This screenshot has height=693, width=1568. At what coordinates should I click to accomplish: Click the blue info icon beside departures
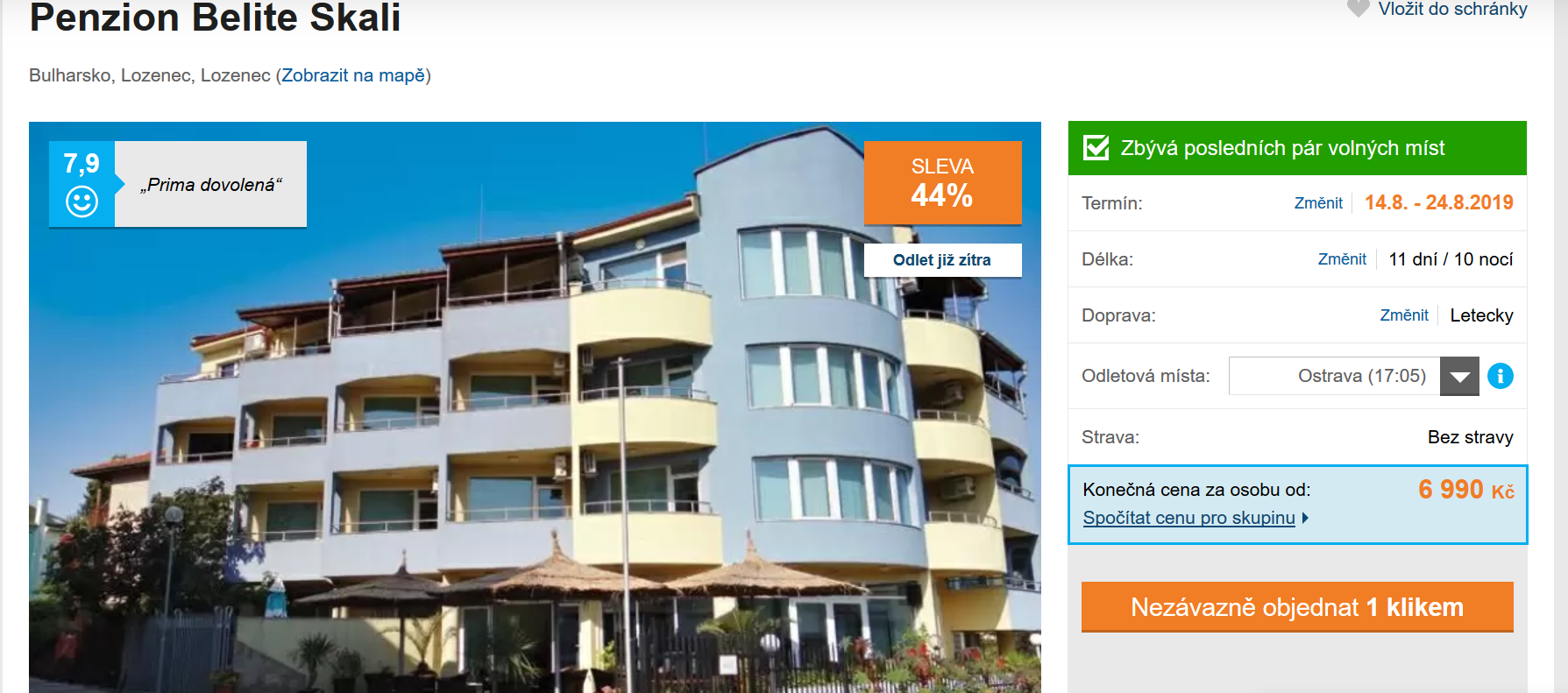[x=1501, y=376]
